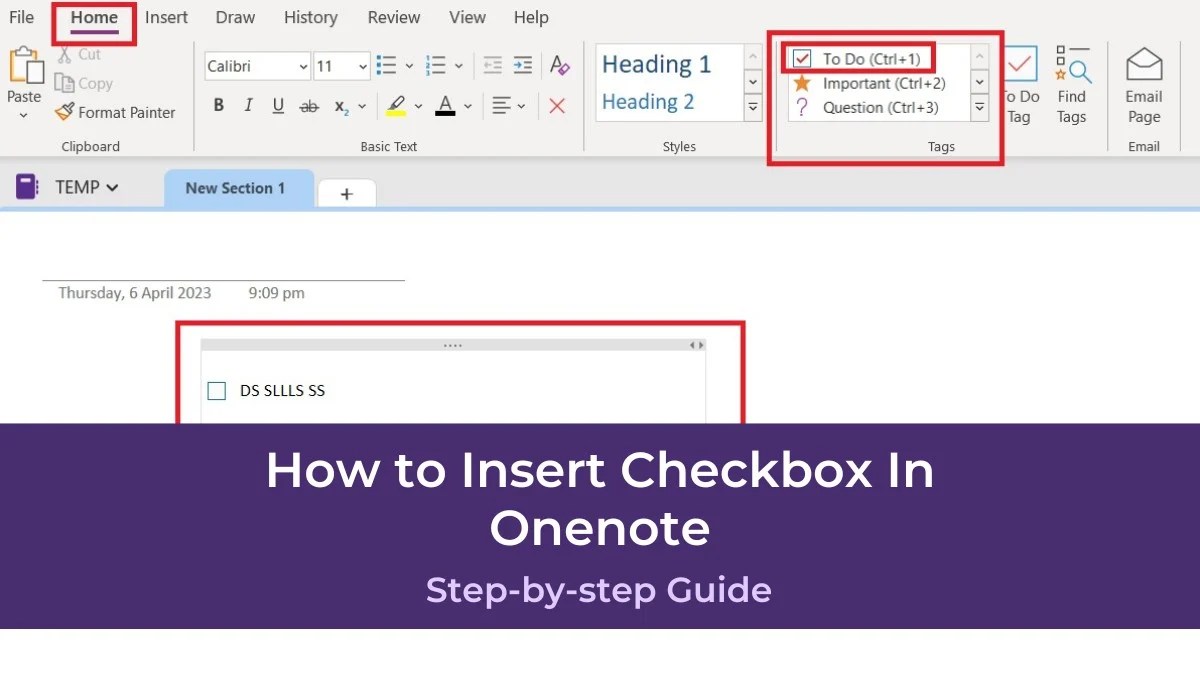Select the To Do Tag icon
1200x675 pixels.
[1021, 62]
